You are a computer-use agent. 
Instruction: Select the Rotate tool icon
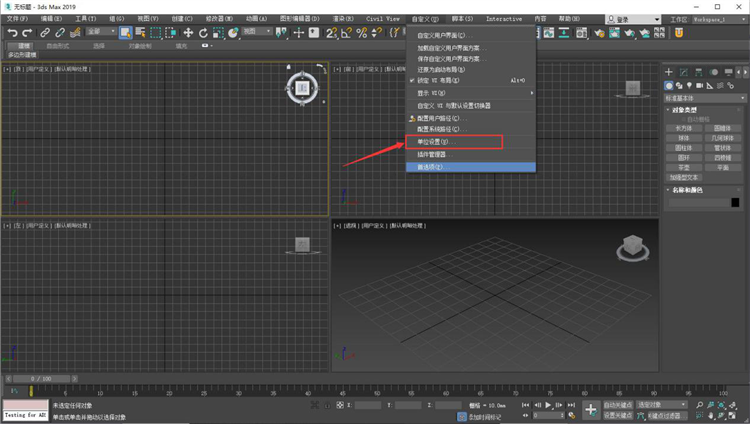203,33
